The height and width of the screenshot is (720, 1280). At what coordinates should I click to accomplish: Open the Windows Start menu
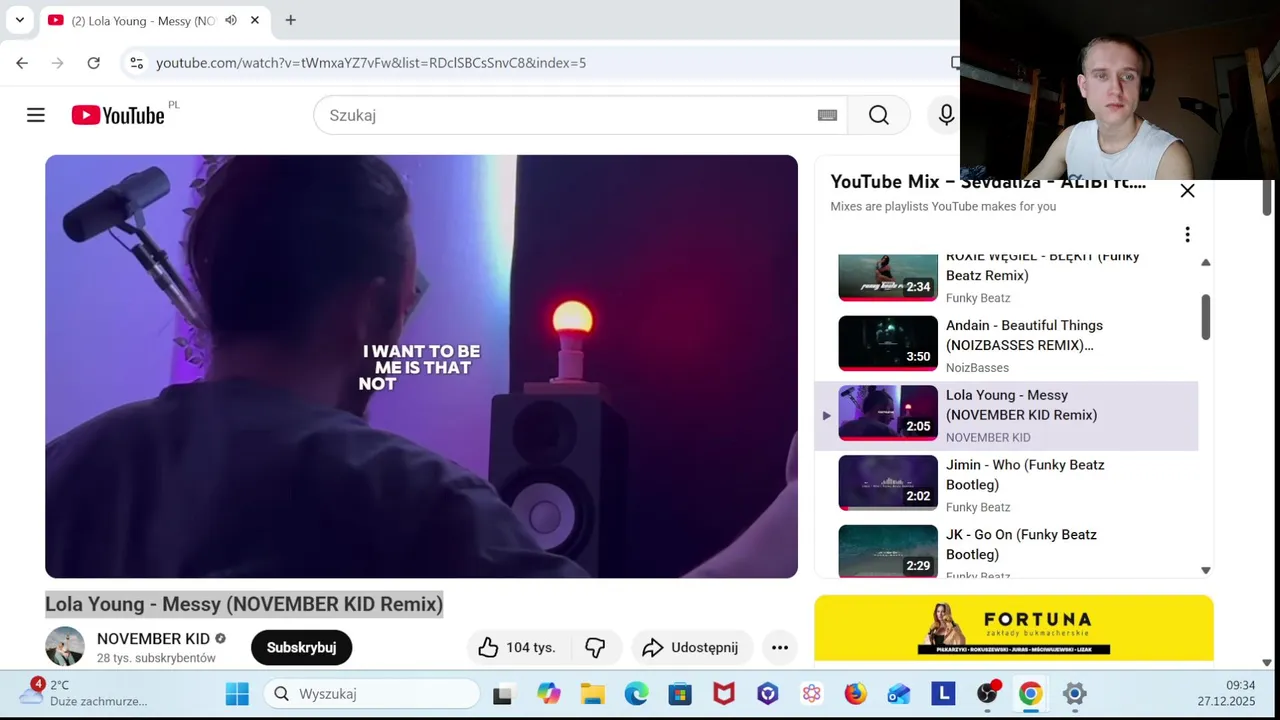click(237, 694)
